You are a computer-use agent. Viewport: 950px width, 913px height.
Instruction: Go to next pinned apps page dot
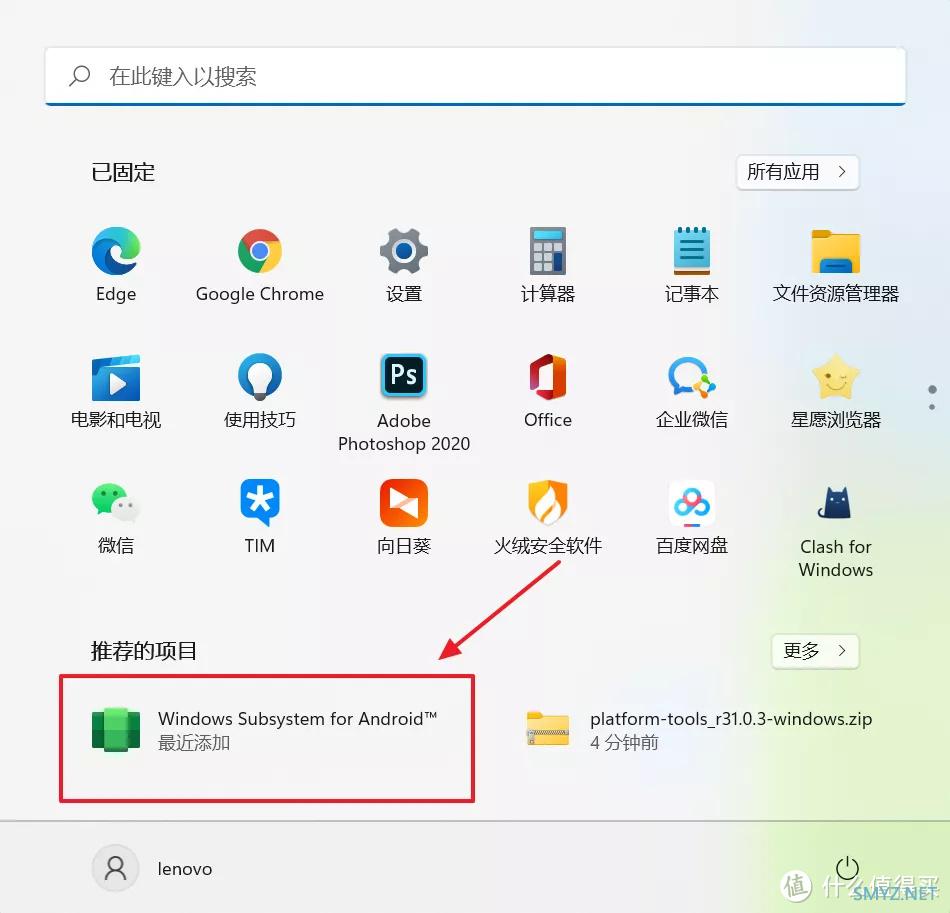[932, 407]
